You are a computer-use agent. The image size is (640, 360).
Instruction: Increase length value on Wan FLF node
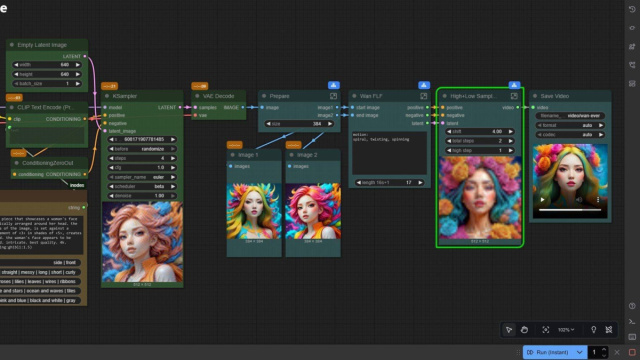point(420,182)
